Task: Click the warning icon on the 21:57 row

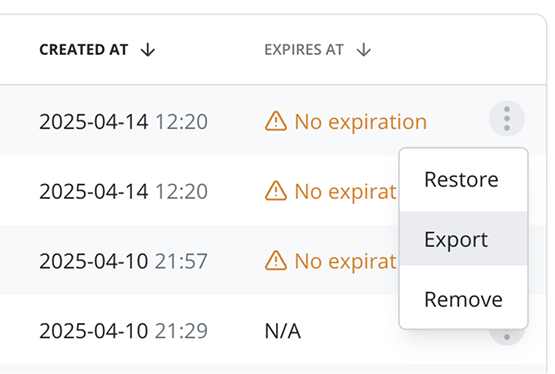Action: click(x=276, y=260)
